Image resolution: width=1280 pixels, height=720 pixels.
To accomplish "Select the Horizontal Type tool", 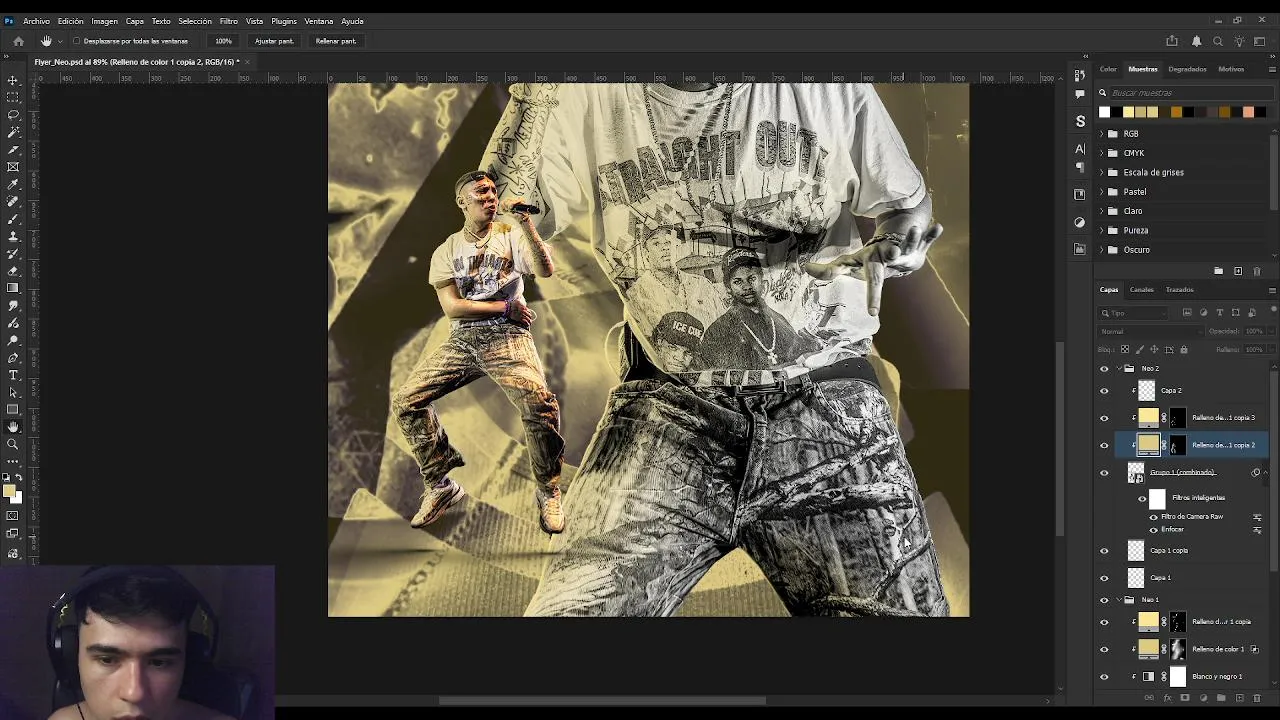I will 13,375.
